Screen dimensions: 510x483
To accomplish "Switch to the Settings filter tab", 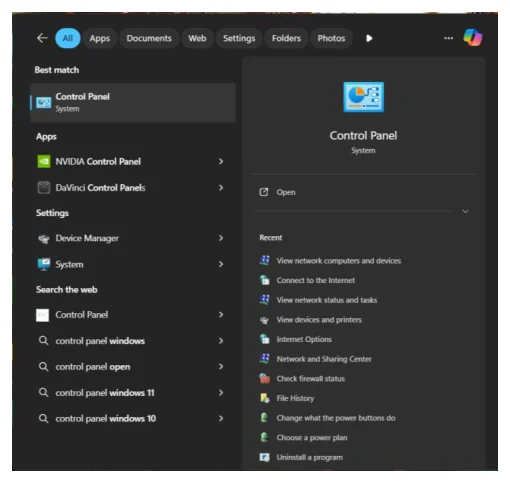I will [x=239, y=38].
